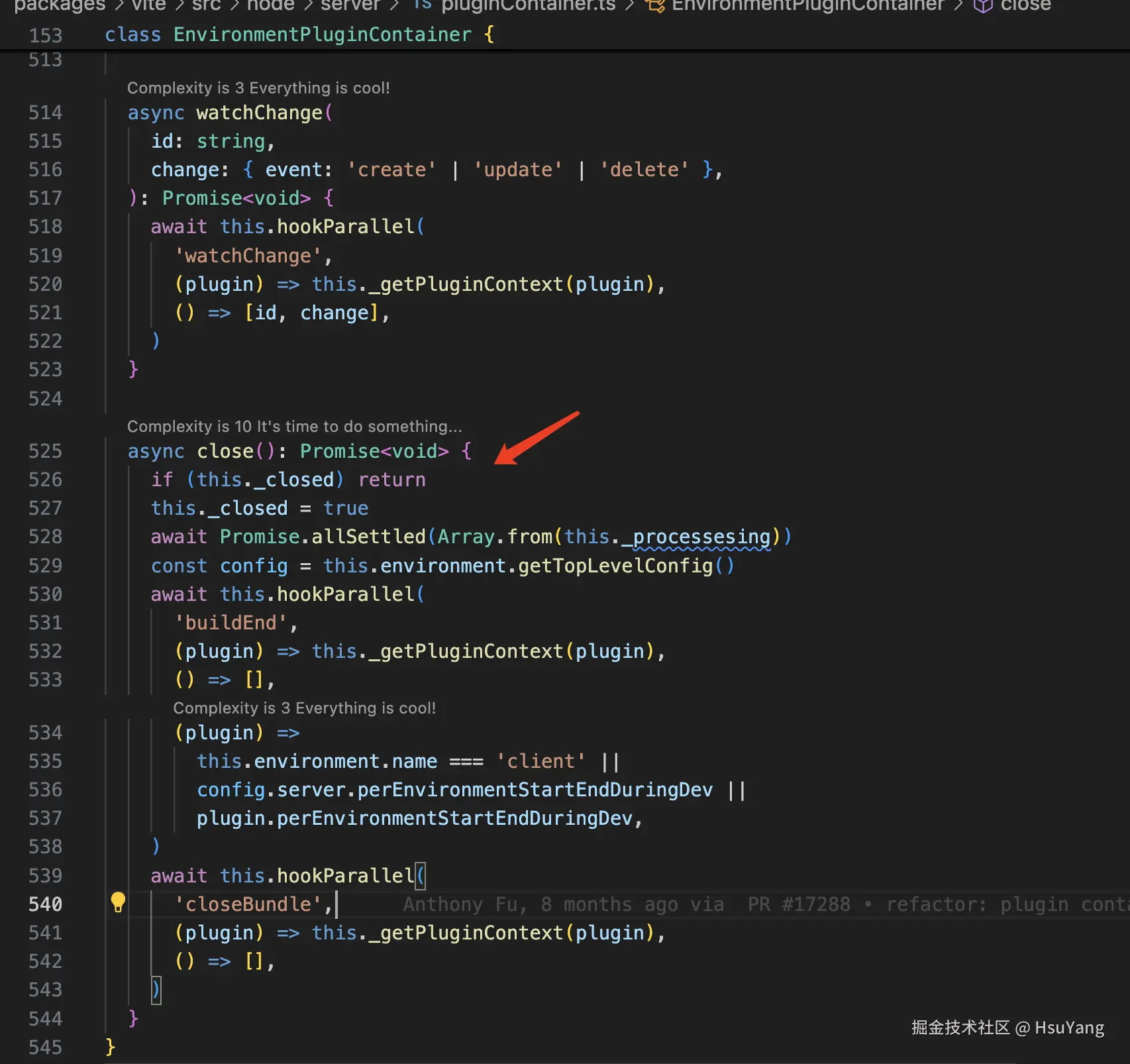Click plugin.perEnvironmentStartEndDuringDev on line 537

click(x=415, y=818)
